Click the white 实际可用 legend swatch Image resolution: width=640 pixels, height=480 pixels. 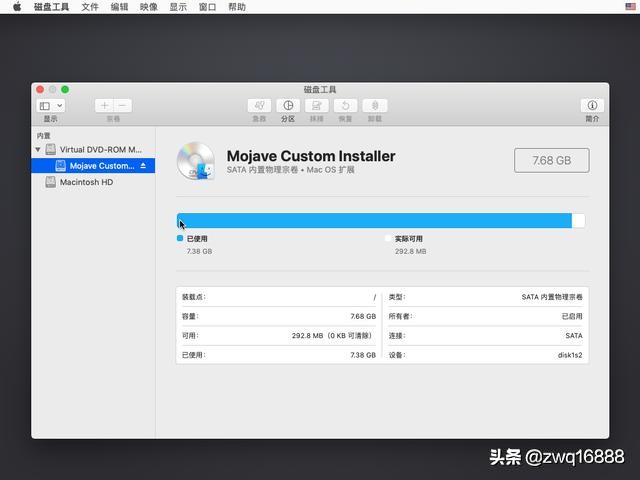pyautogui.click(x=388, y=238)
